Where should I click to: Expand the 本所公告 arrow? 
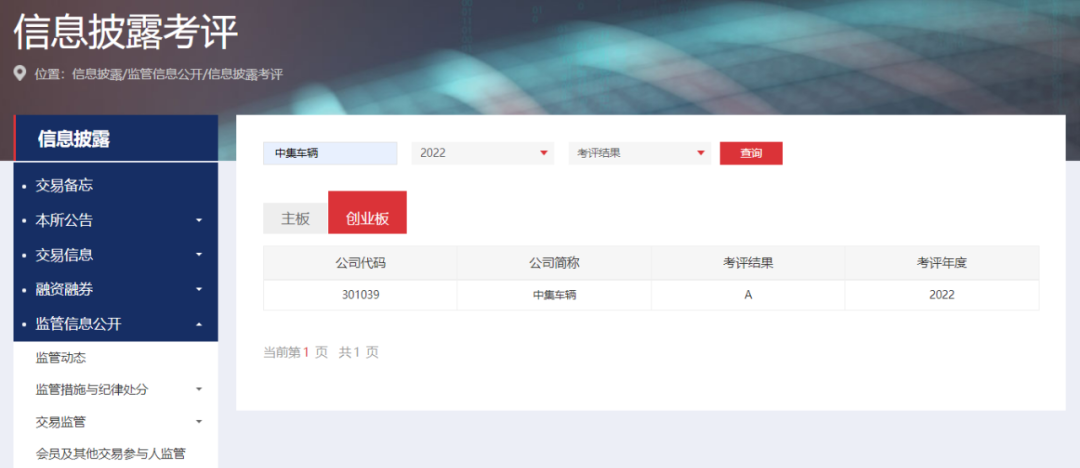coord(199,221)
